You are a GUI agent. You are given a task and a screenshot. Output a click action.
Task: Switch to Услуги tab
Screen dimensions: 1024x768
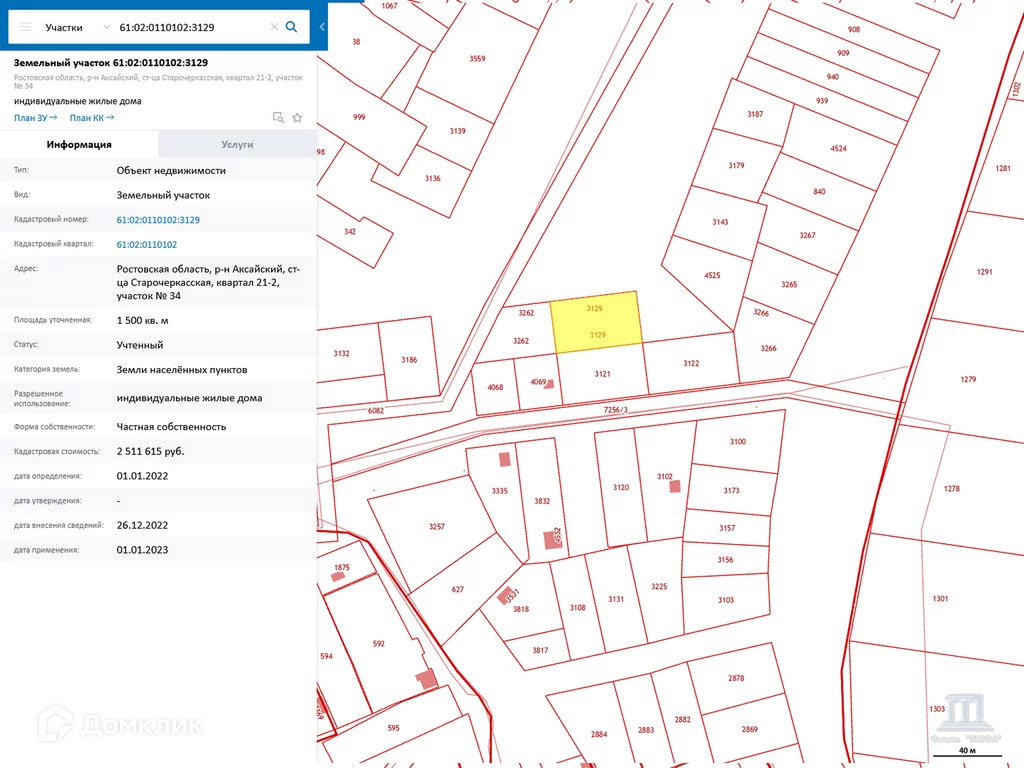point(237,144)
